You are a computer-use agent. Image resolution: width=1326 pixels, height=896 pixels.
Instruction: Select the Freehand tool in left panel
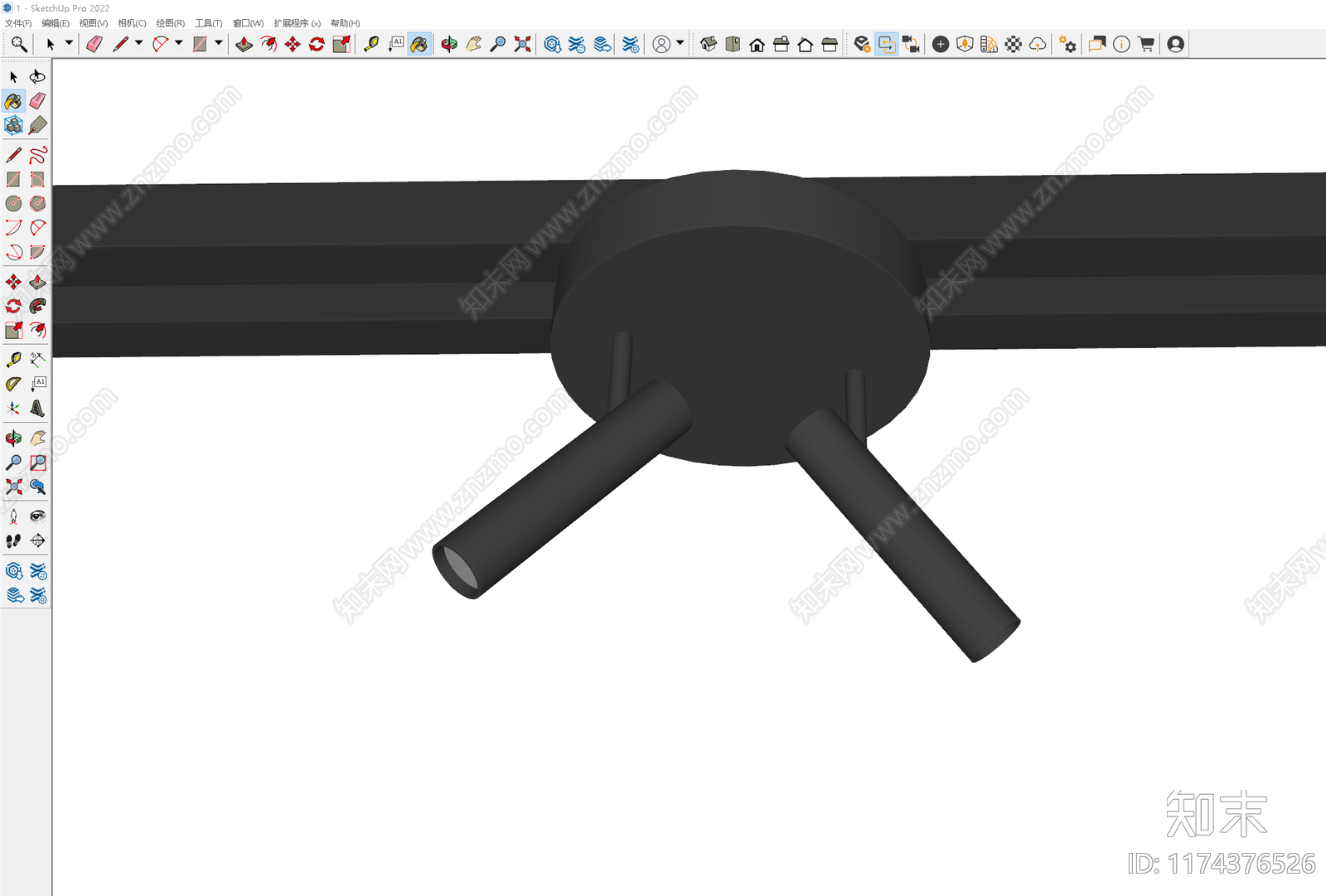point(37,155)
